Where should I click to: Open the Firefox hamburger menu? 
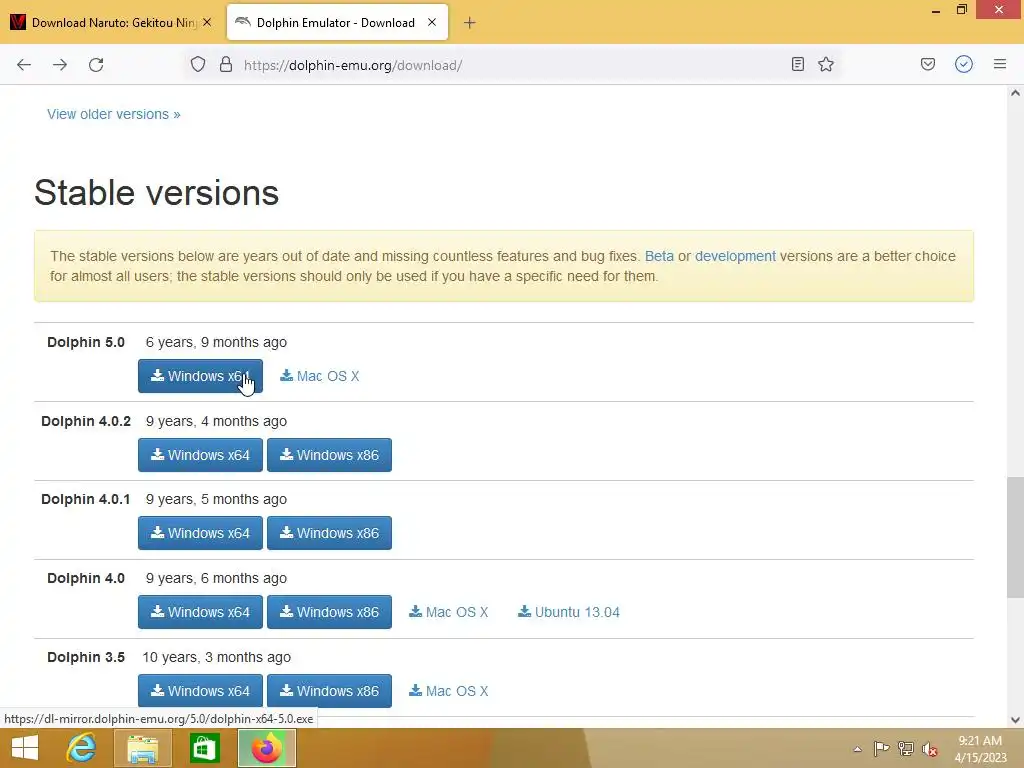coord(1000,64)
